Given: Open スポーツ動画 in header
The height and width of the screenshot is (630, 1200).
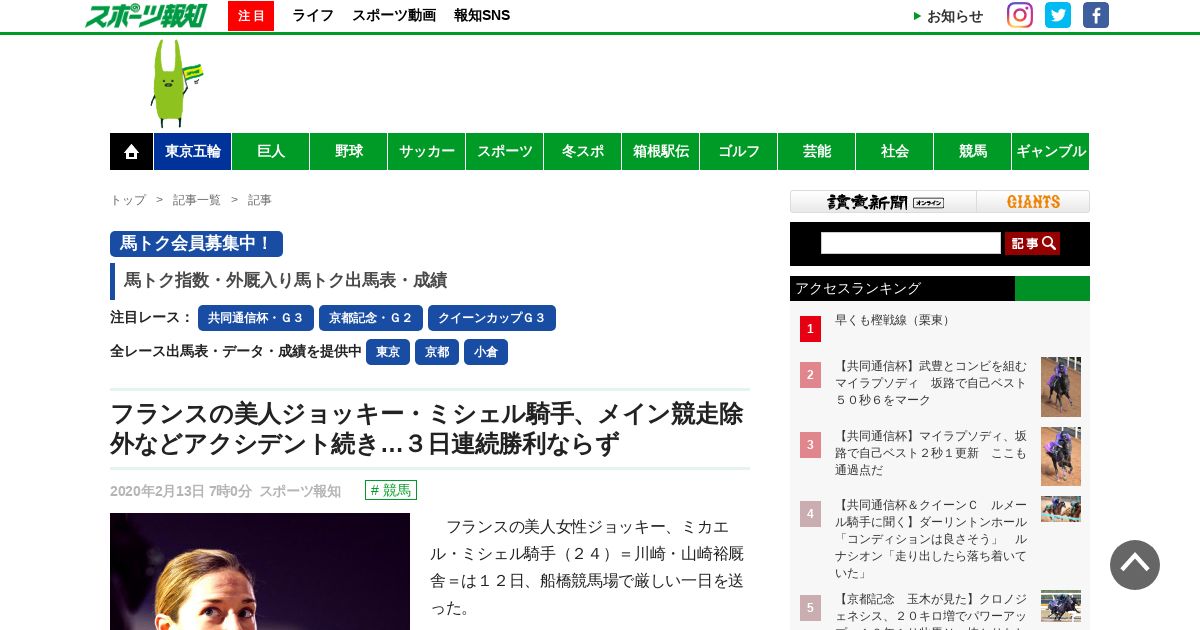Looking at the screenshot, I should tap(394, 15).
